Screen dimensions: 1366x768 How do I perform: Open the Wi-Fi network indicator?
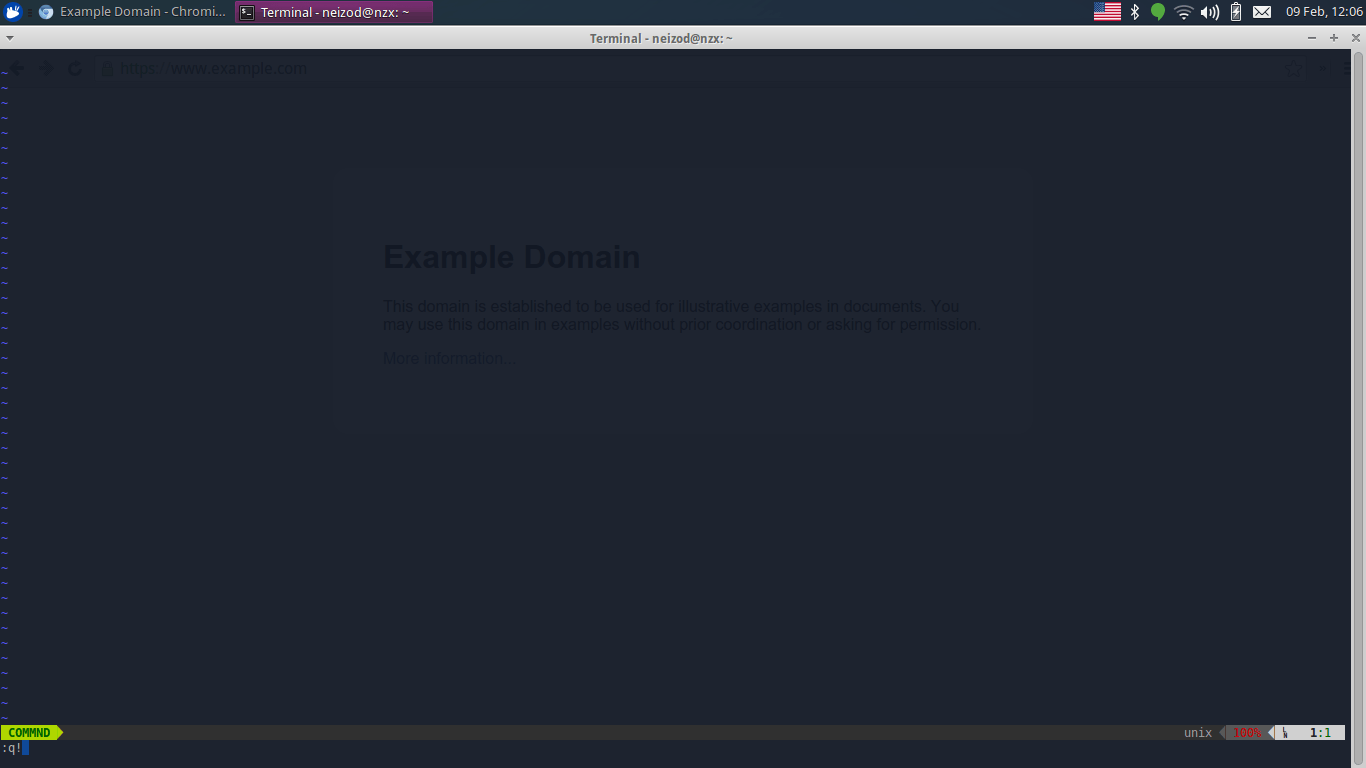click(x=1184, y=12)
